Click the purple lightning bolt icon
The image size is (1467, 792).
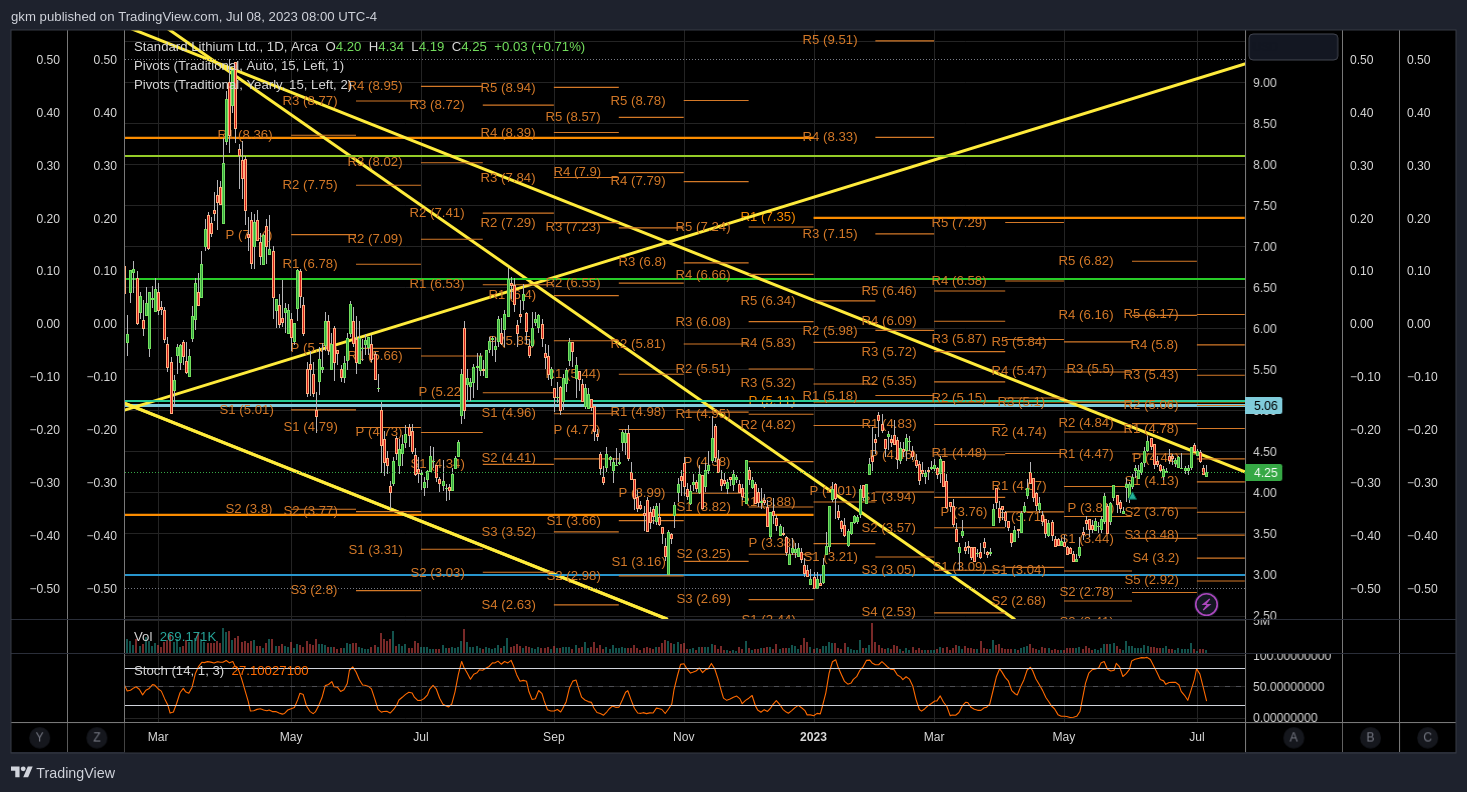click(x=1206, y=604)
